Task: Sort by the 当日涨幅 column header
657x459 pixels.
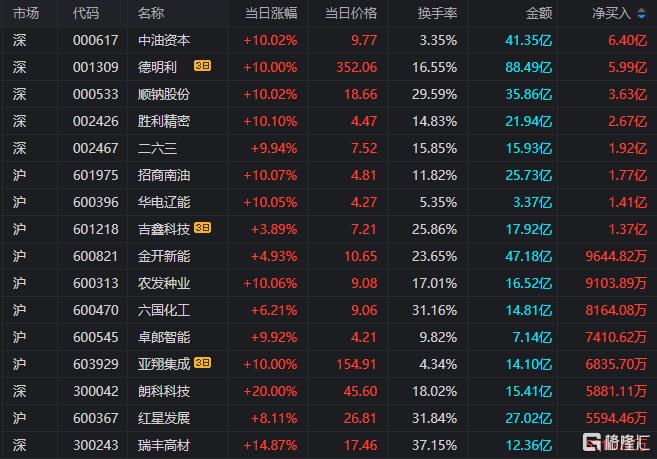Action: (270, 13)
